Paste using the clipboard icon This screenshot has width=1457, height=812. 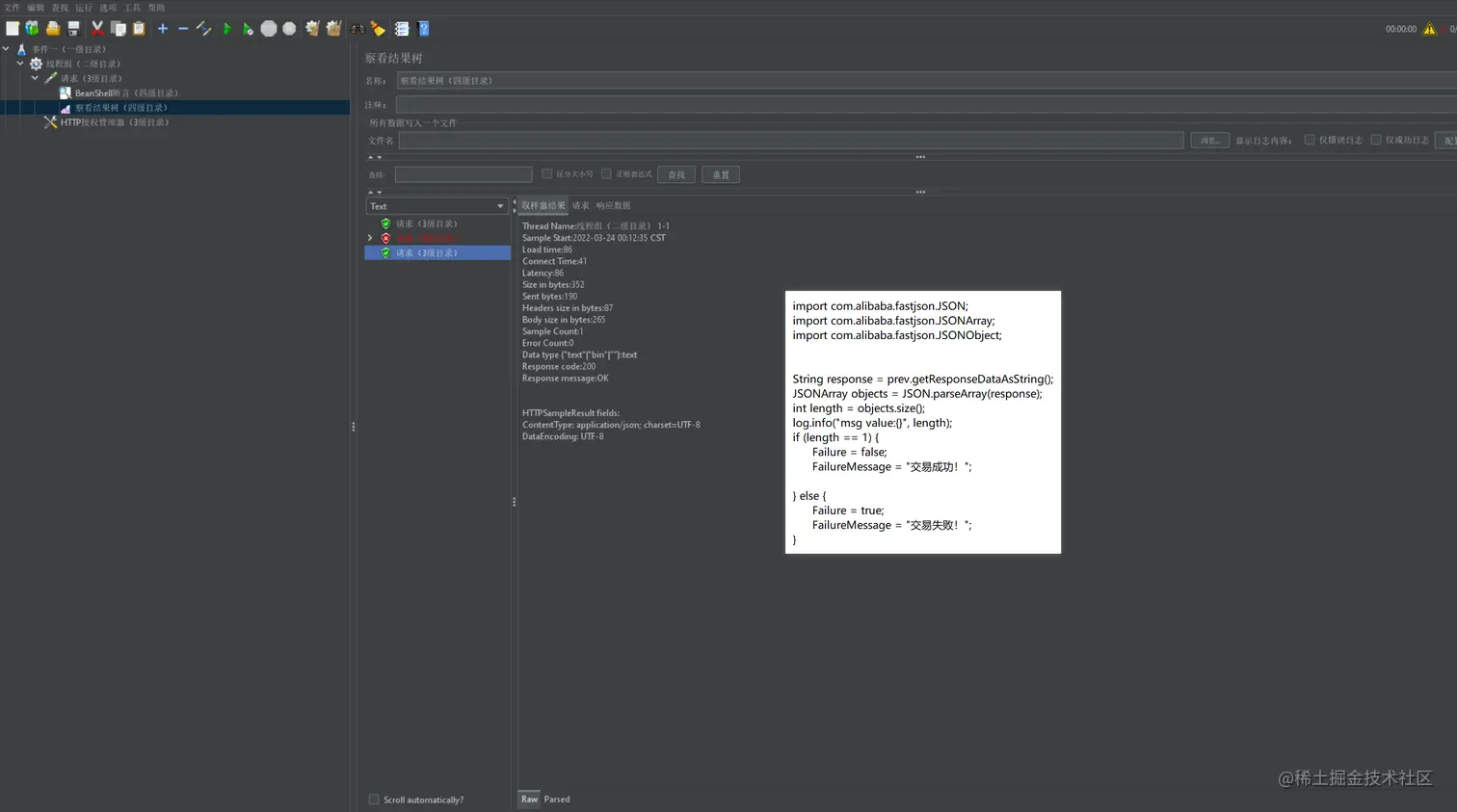[x=139, y=29]
